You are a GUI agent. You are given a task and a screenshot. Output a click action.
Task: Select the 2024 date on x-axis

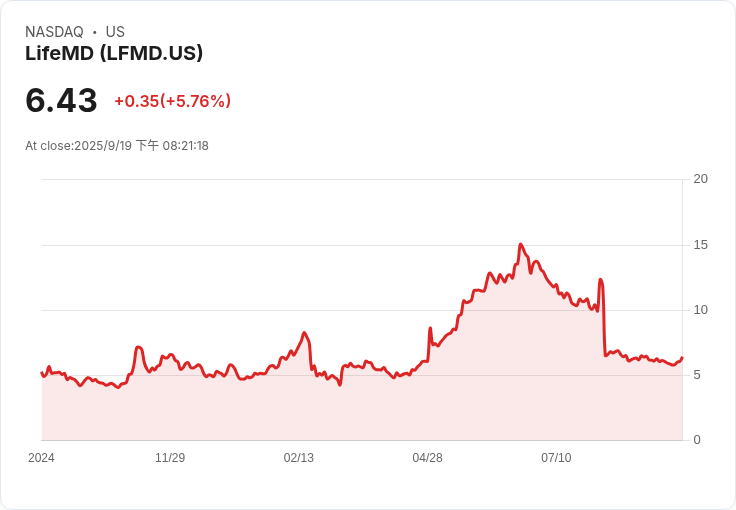tap(41, 458)
